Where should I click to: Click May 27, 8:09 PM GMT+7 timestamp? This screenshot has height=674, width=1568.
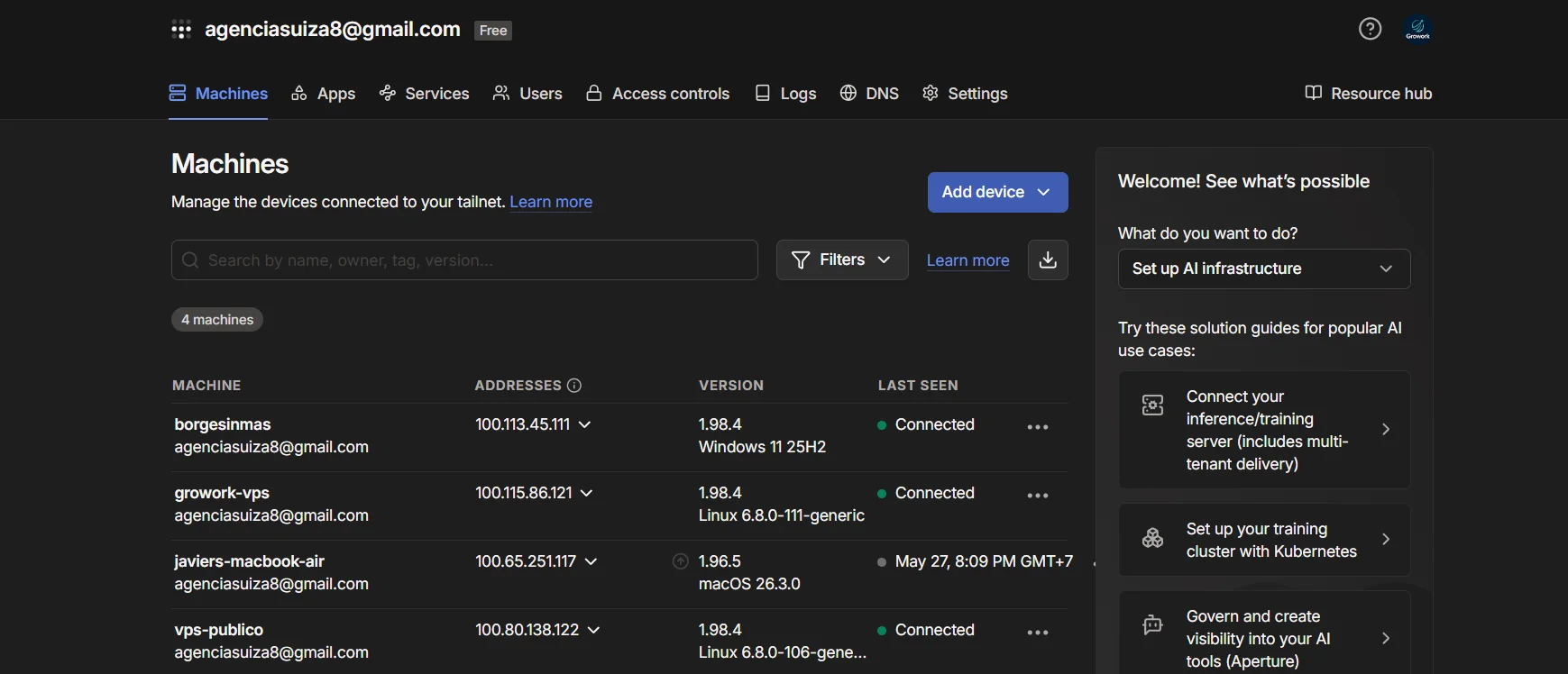(x=984, y=561)
